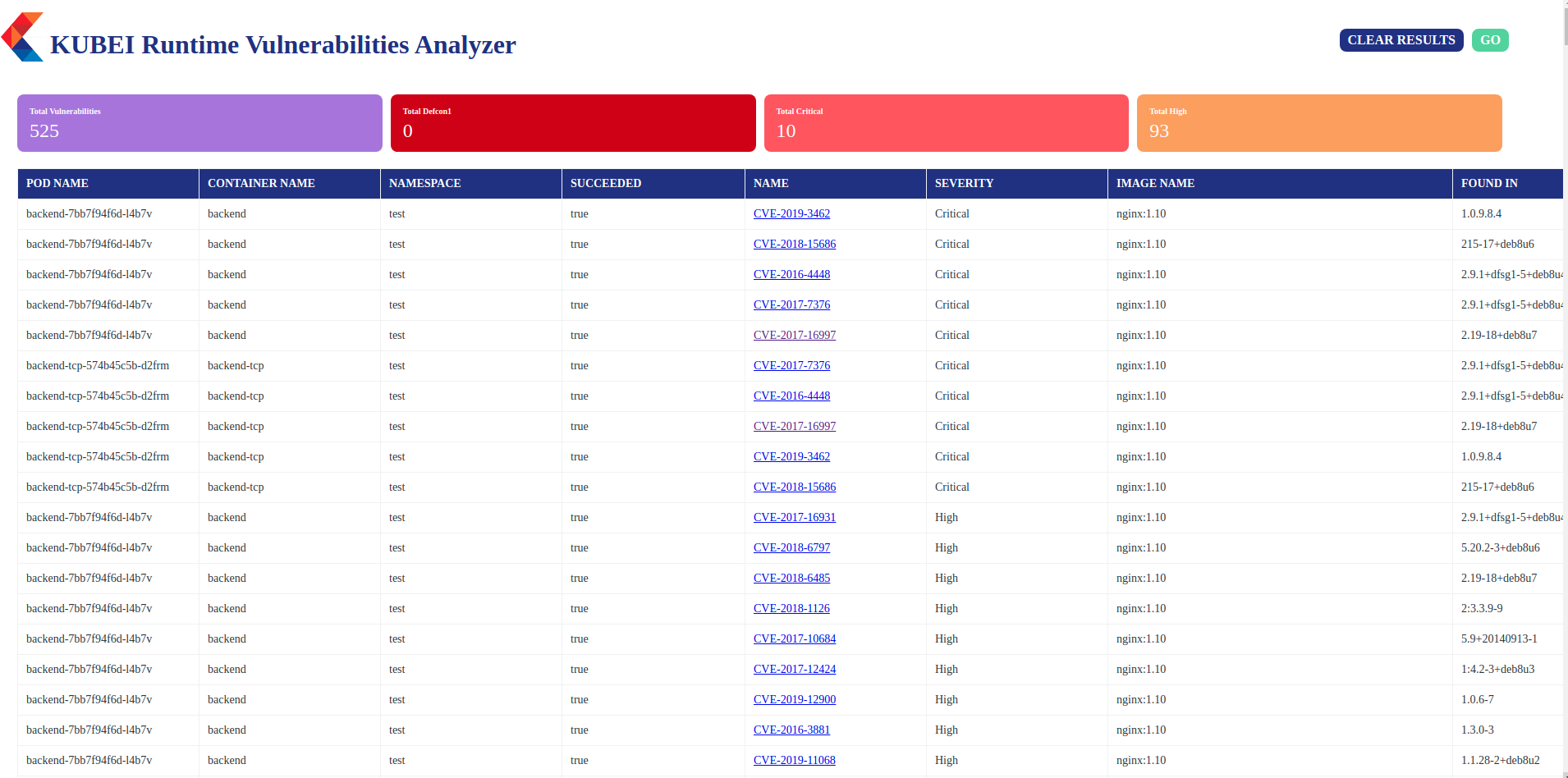Open CVE-2016-4448 link for backend container
1568x778 pixels.
click(x=791, y=274)
